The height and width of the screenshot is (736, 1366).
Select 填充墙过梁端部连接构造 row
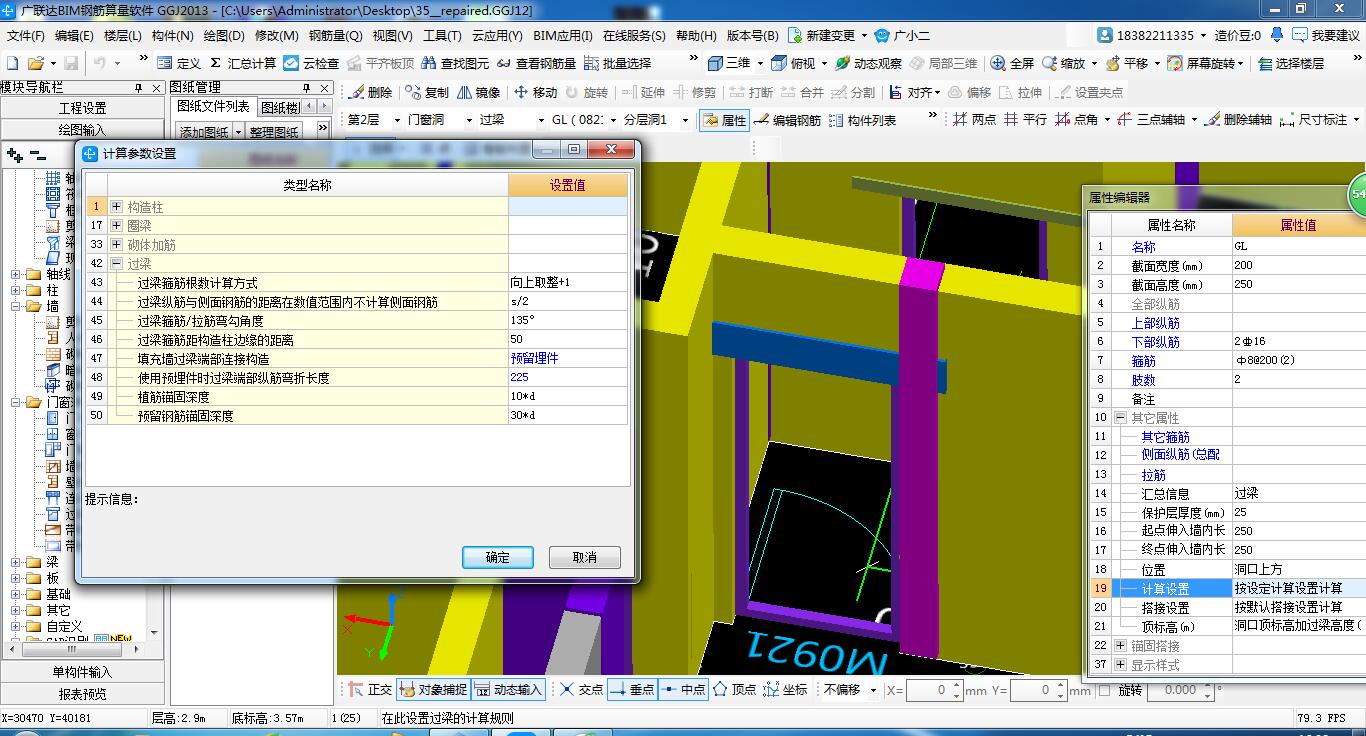click(357, 358)
